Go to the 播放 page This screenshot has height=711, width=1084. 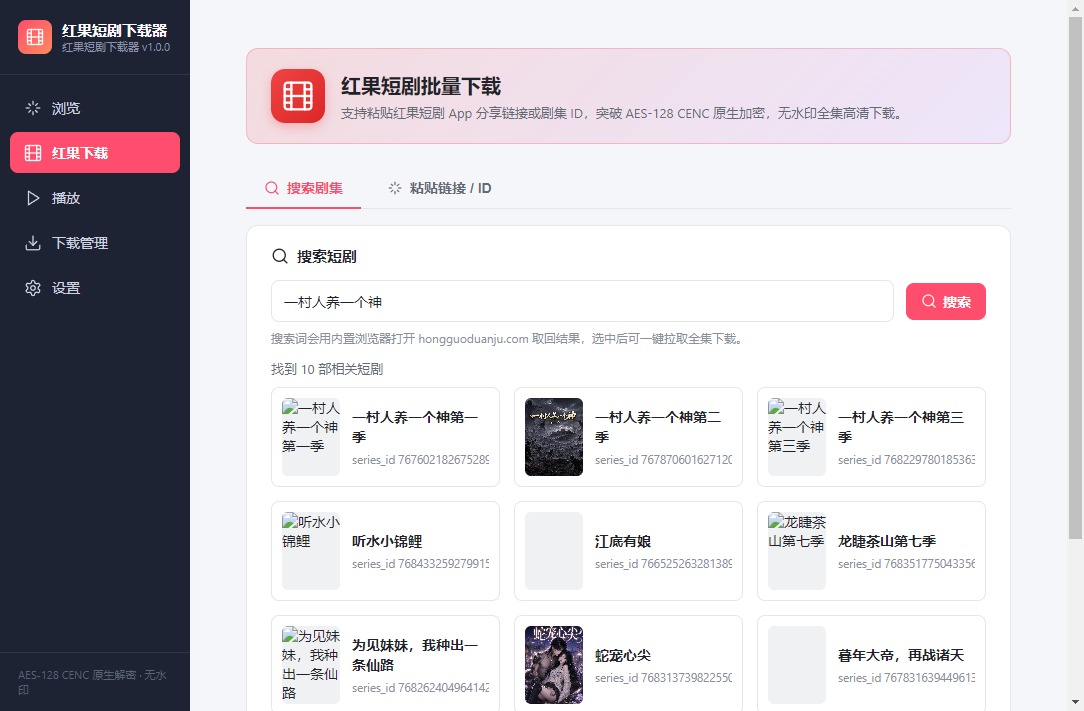95,198
